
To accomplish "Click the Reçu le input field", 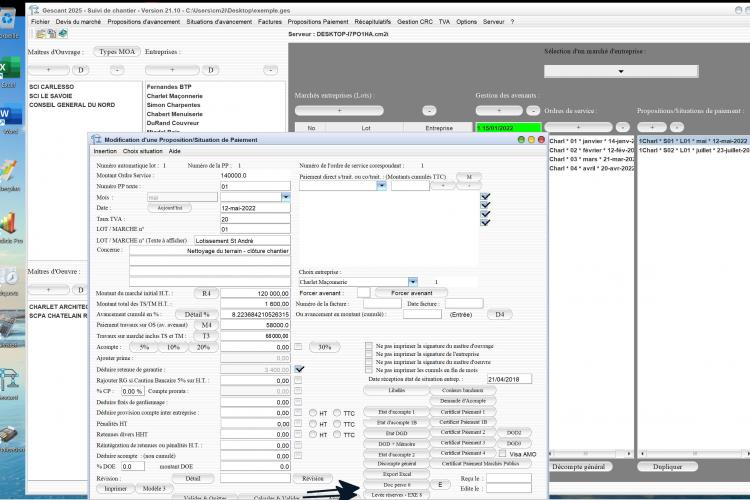I will click(x=509, y=478).
